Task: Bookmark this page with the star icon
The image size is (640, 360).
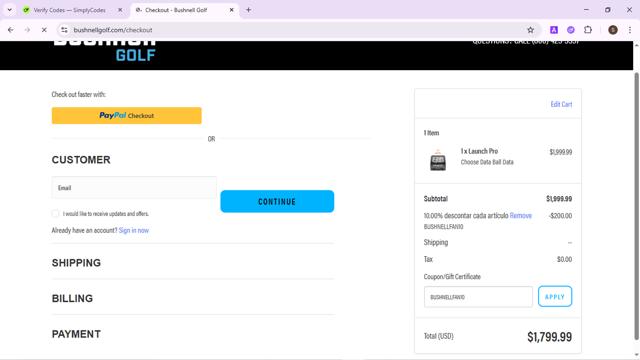Action: point(530,30)
